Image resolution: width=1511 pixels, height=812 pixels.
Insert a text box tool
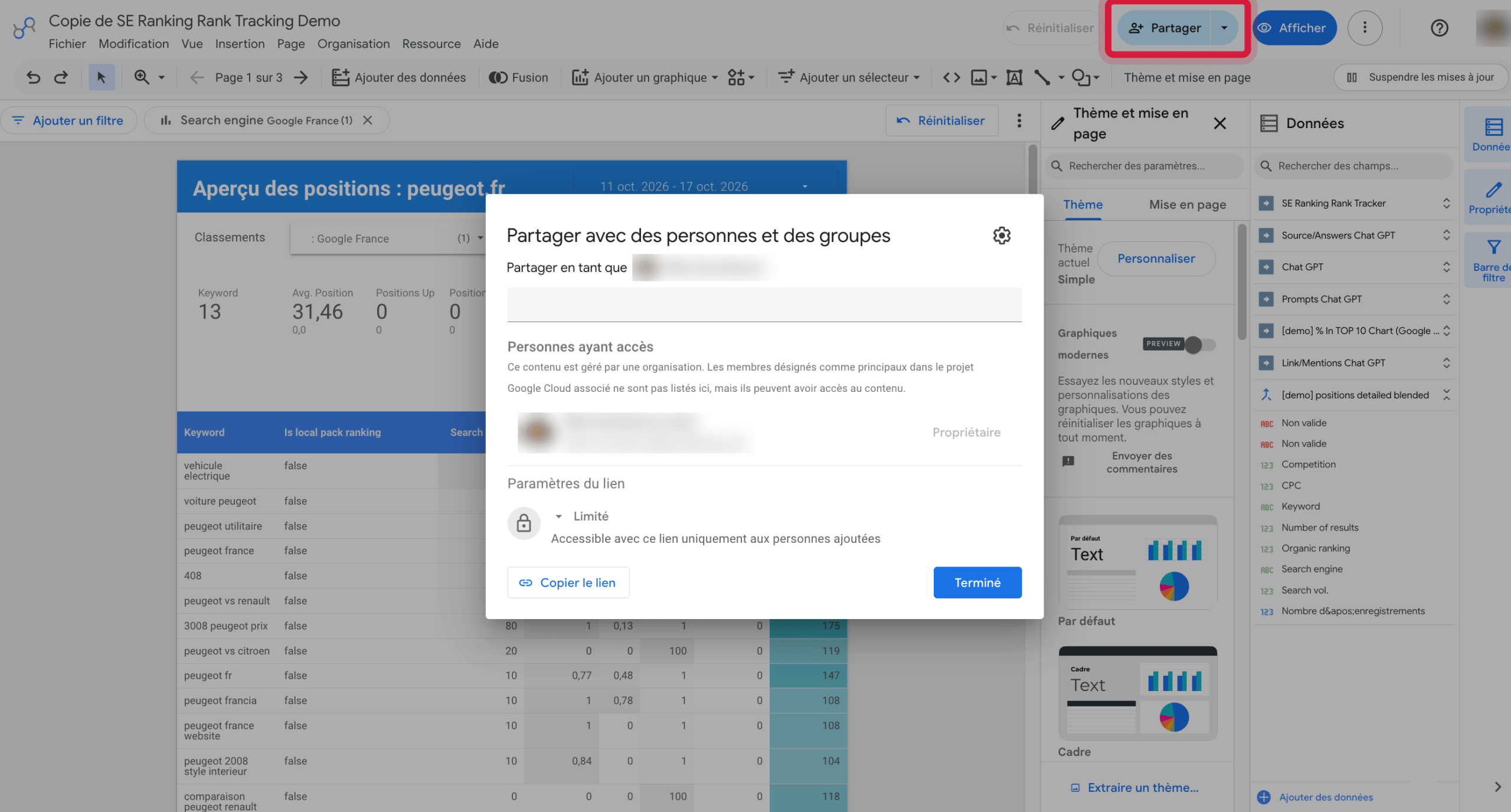1014,77
